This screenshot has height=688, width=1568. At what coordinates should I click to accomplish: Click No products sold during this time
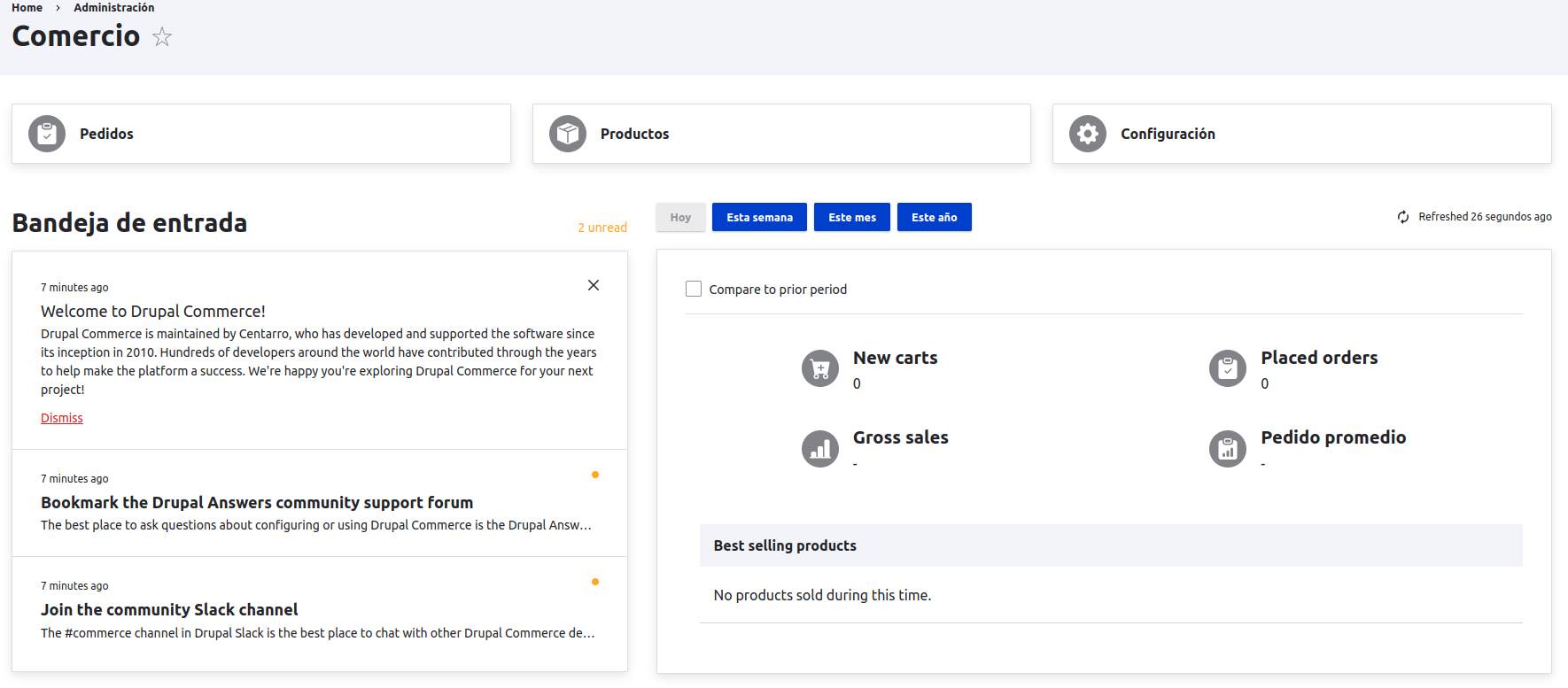click(822, 595)
